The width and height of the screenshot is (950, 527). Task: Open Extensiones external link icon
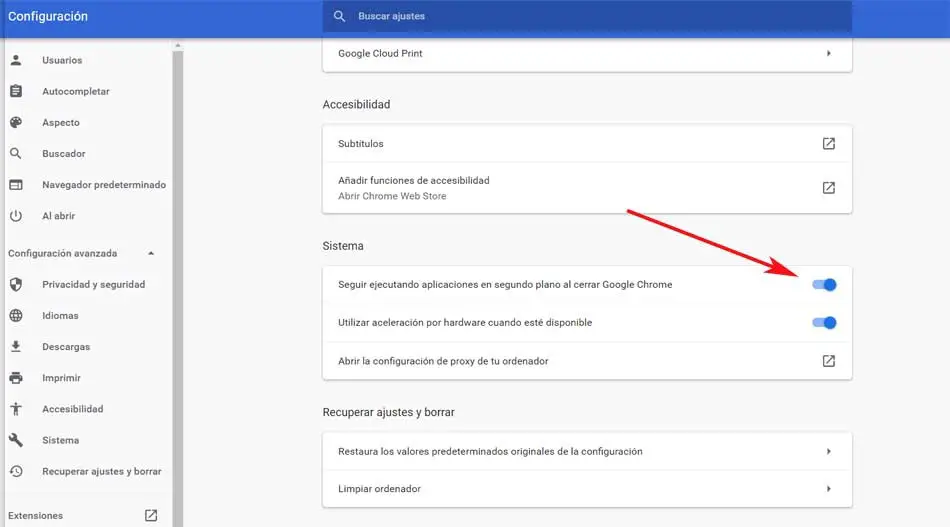(x=151, y=515)
